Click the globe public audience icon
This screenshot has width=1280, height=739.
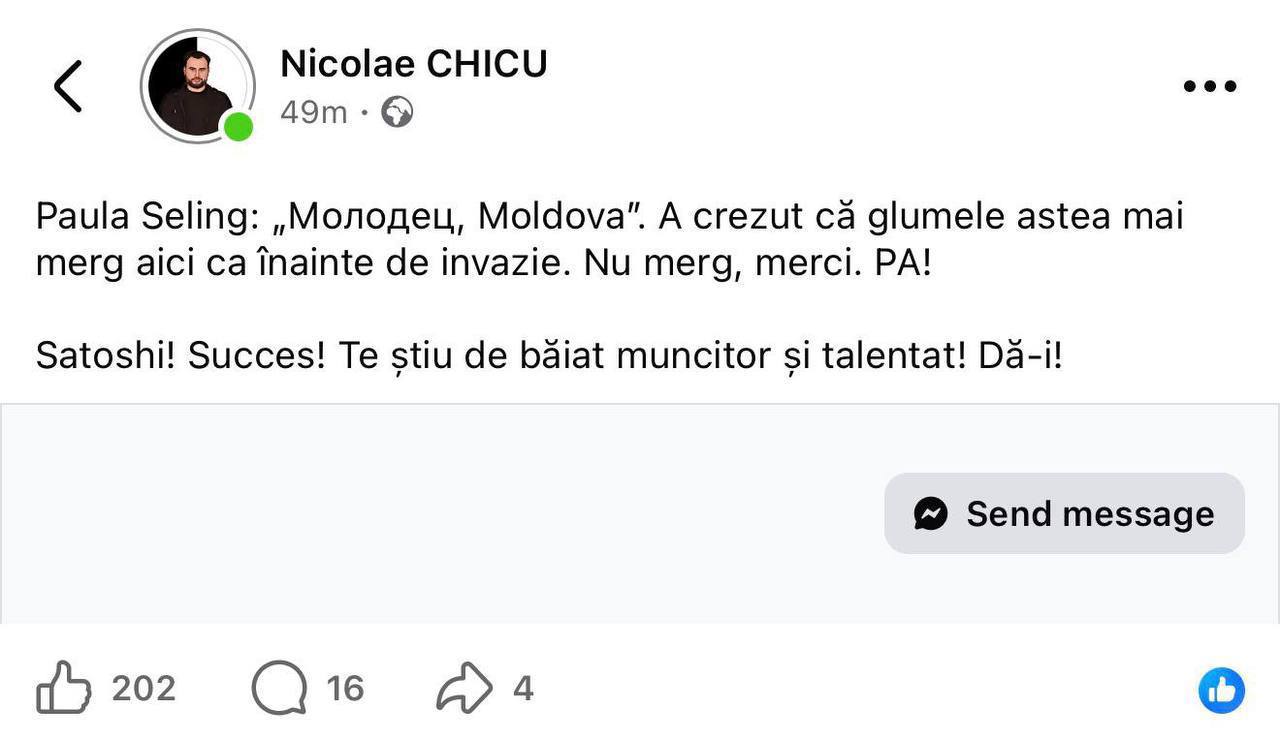pos(397,112)
